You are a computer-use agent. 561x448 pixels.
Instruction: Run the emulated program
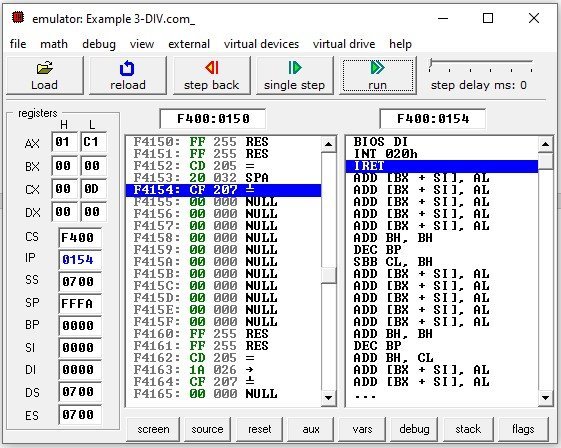coord(378,76)
